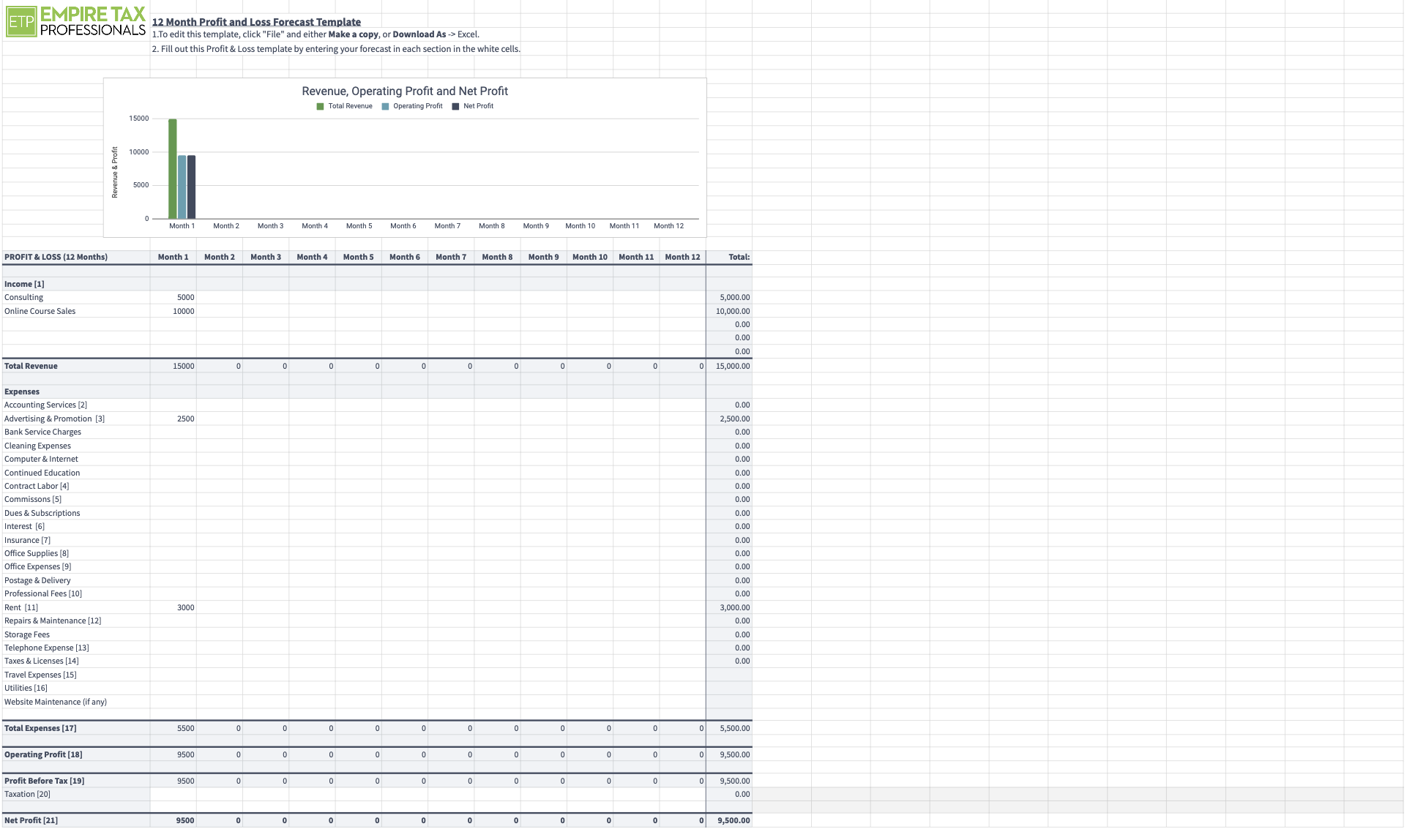Select the Taxation [20] Month 1 cell

(173, 793)
